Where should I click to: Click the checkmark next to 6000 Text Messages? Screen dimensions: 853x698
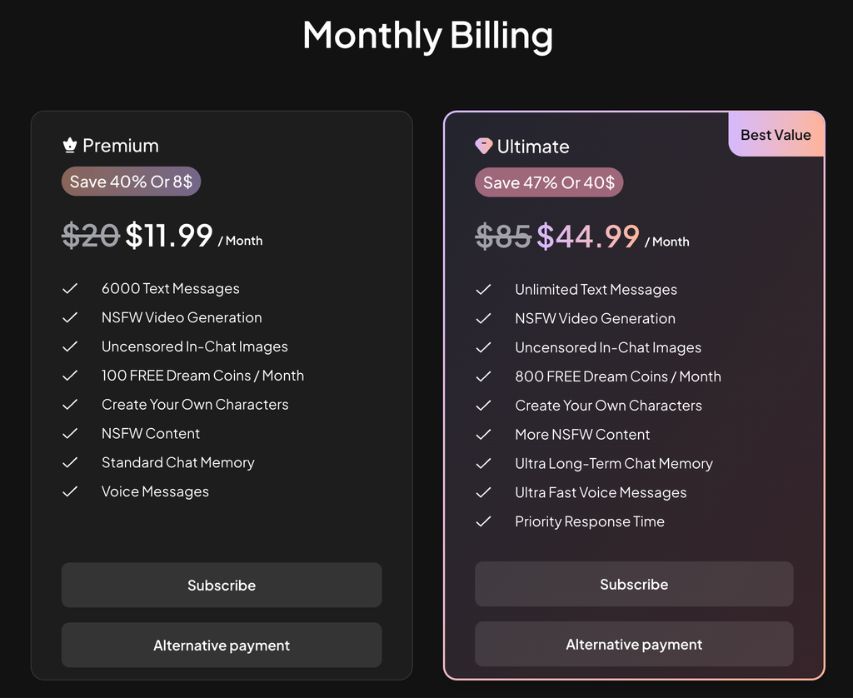point(70,288)
